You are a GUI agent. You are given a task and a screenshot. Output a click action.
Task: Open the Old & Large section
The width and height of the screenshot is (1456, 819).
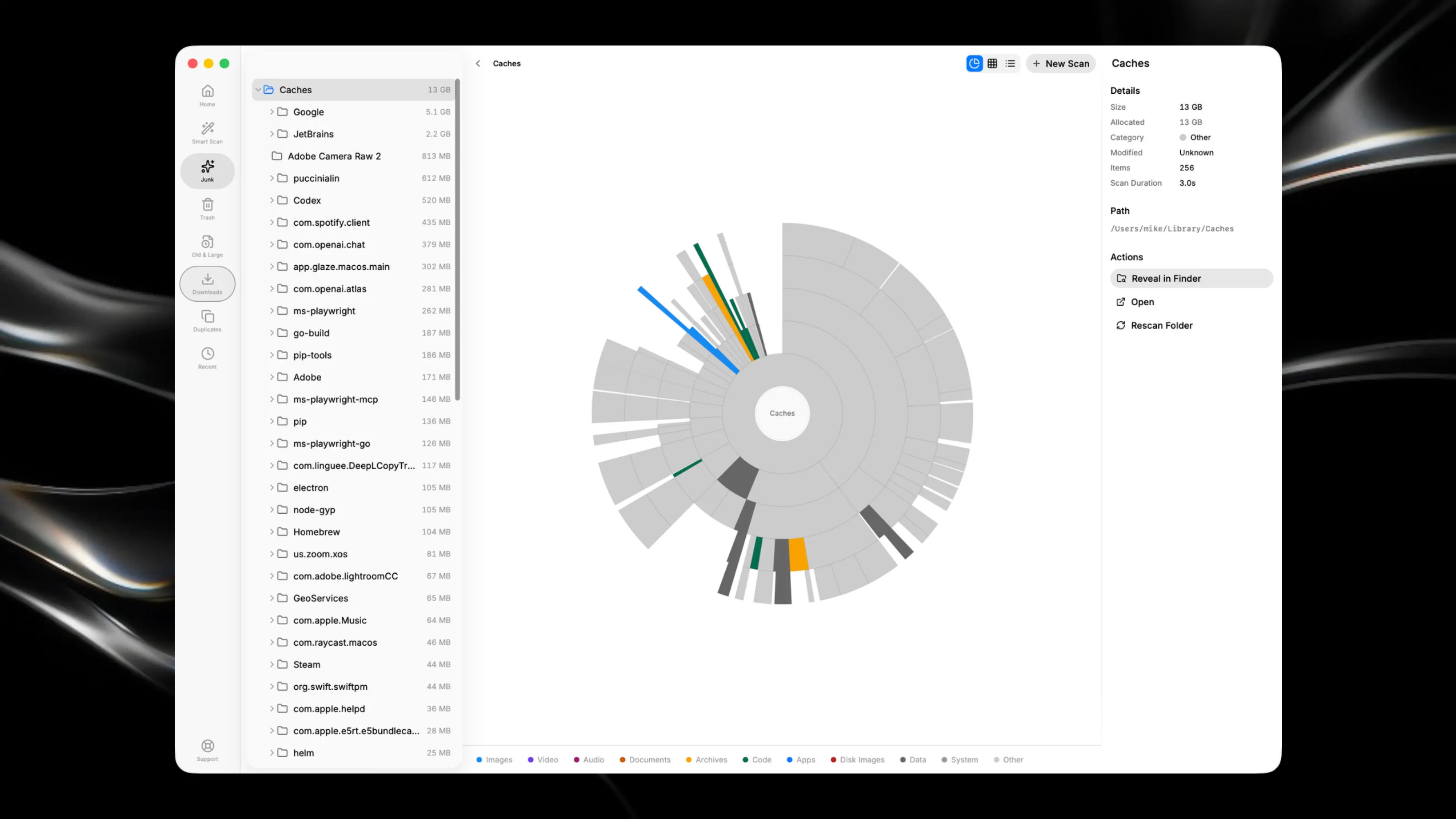(207, 246)
